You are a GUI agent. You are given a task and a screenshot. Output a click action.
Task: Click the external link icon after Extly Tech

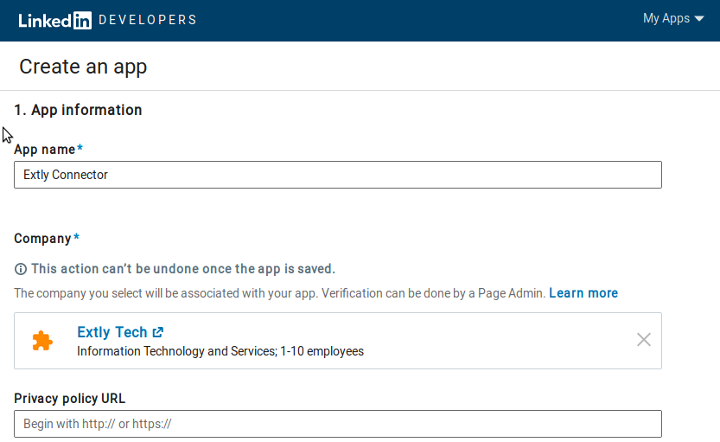158,332
